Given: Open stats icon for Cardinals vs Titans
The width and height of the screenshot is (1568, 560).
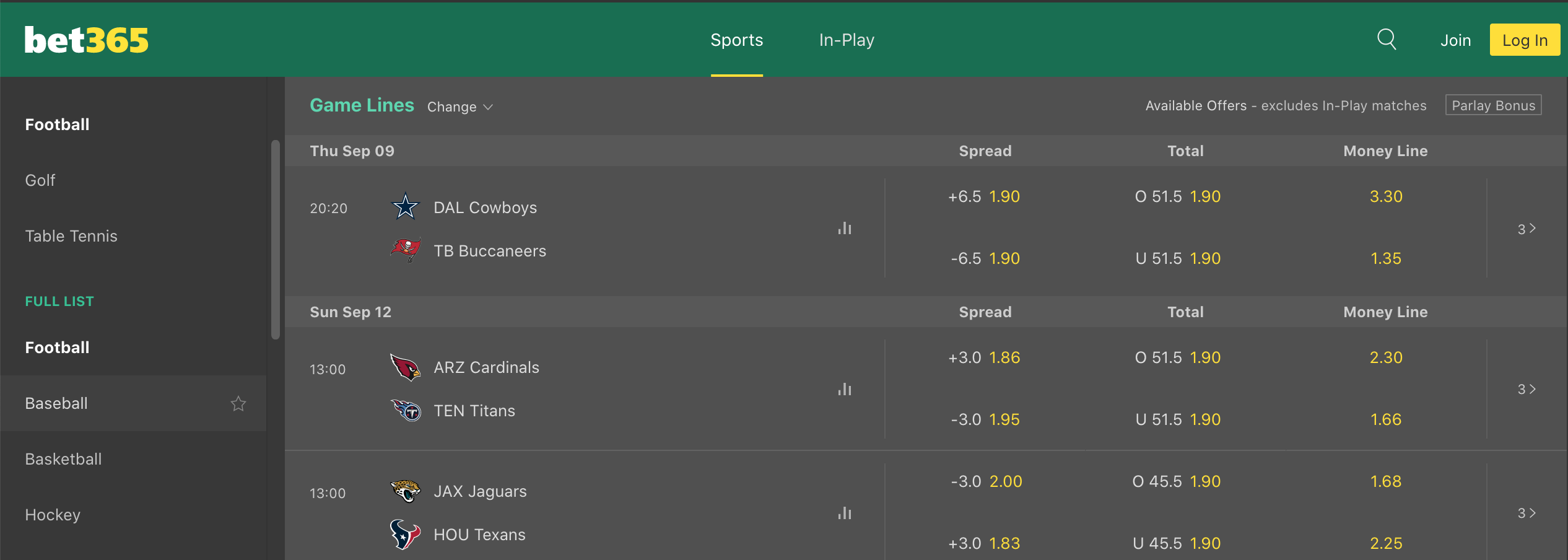Looking at the screenshot, I should (x=845, y=389).
